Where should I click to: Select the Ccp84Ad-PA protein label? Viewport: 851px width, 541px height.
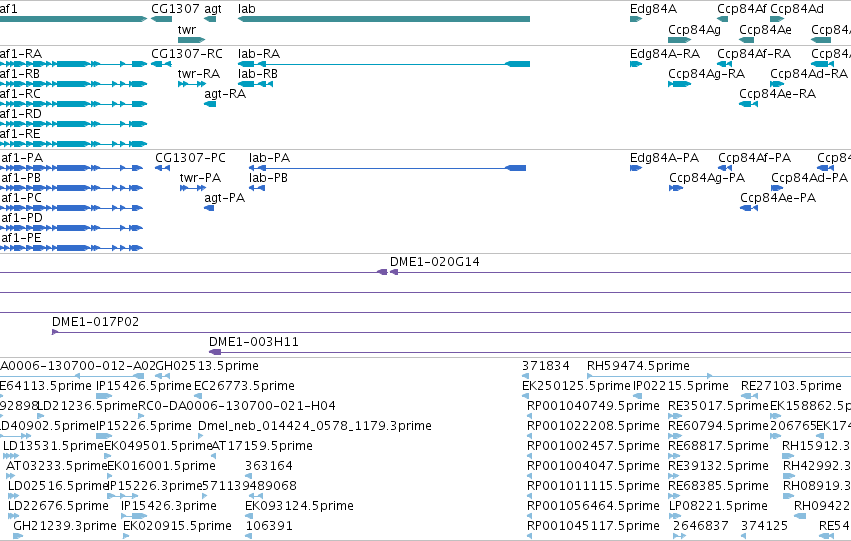809,178
